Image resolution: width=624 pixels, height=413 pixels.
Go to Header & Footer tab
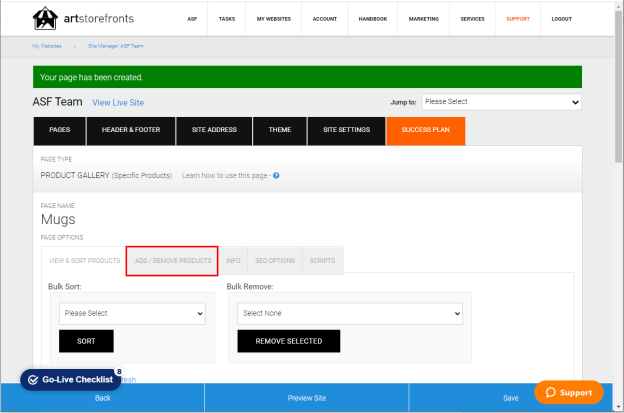[131, 131]
